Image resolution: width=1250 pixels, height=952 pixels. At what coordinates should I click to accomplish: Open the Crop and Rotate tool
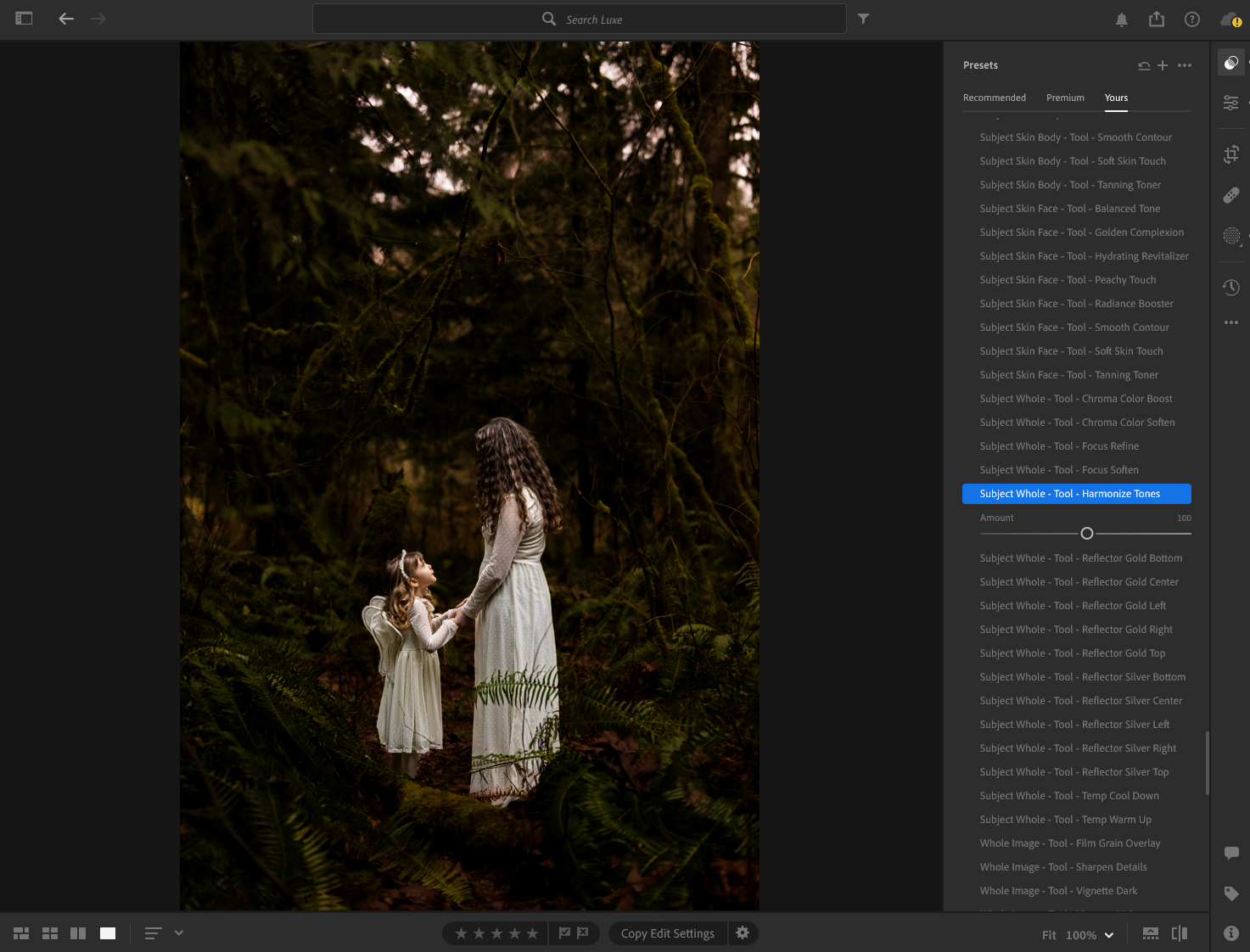pyautogui.click(x=1231, y=154)
